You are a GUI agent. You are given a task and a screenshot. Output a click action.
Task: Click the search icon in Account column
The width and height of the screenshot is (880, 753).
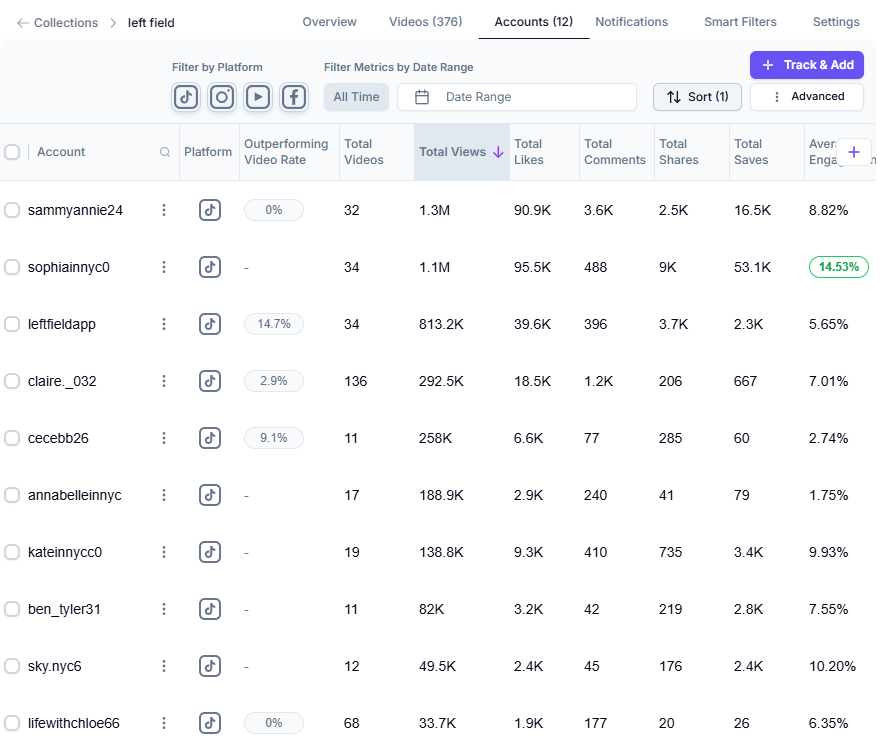[165, 152]
